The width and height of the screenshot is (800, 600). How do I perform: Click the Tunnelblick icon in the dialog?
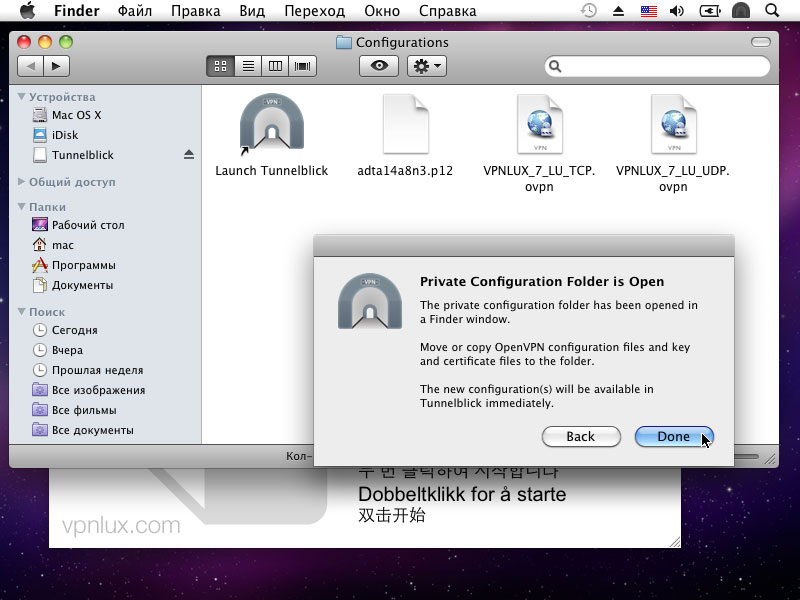[370, 302]
